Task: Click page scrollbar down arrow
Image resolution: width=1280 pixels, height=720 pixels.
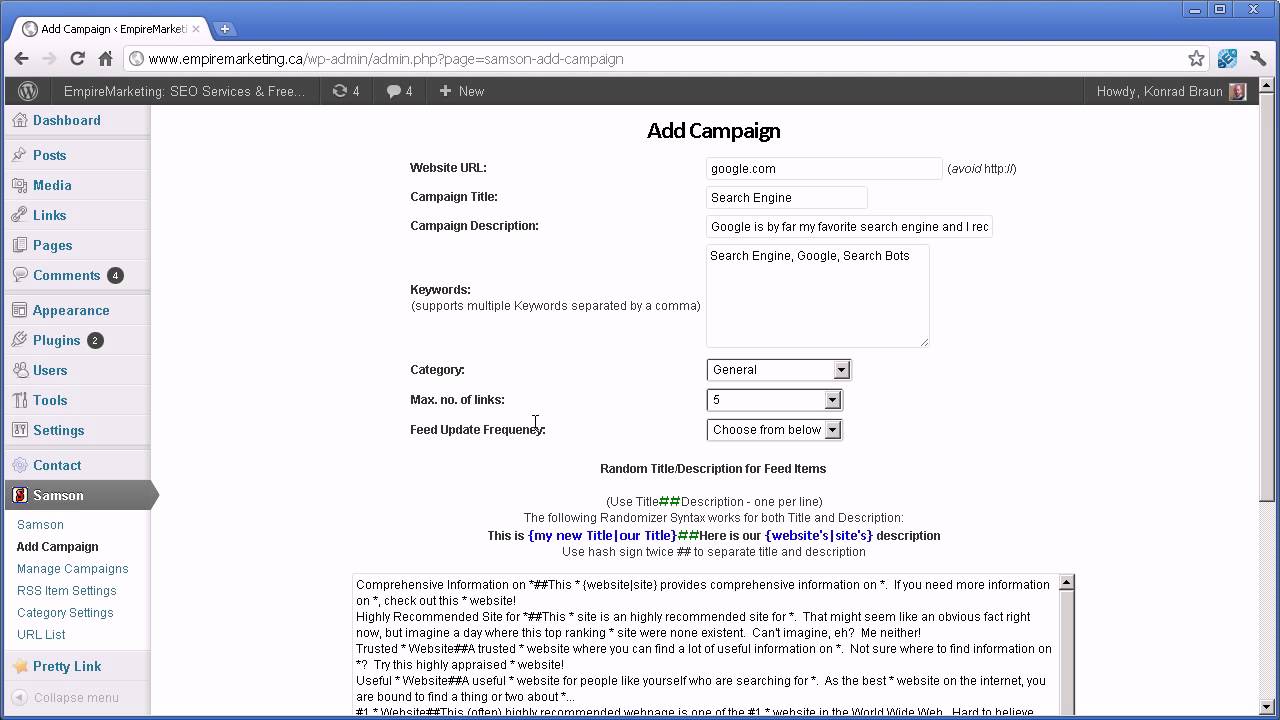Action: [x=1269, y=708]
